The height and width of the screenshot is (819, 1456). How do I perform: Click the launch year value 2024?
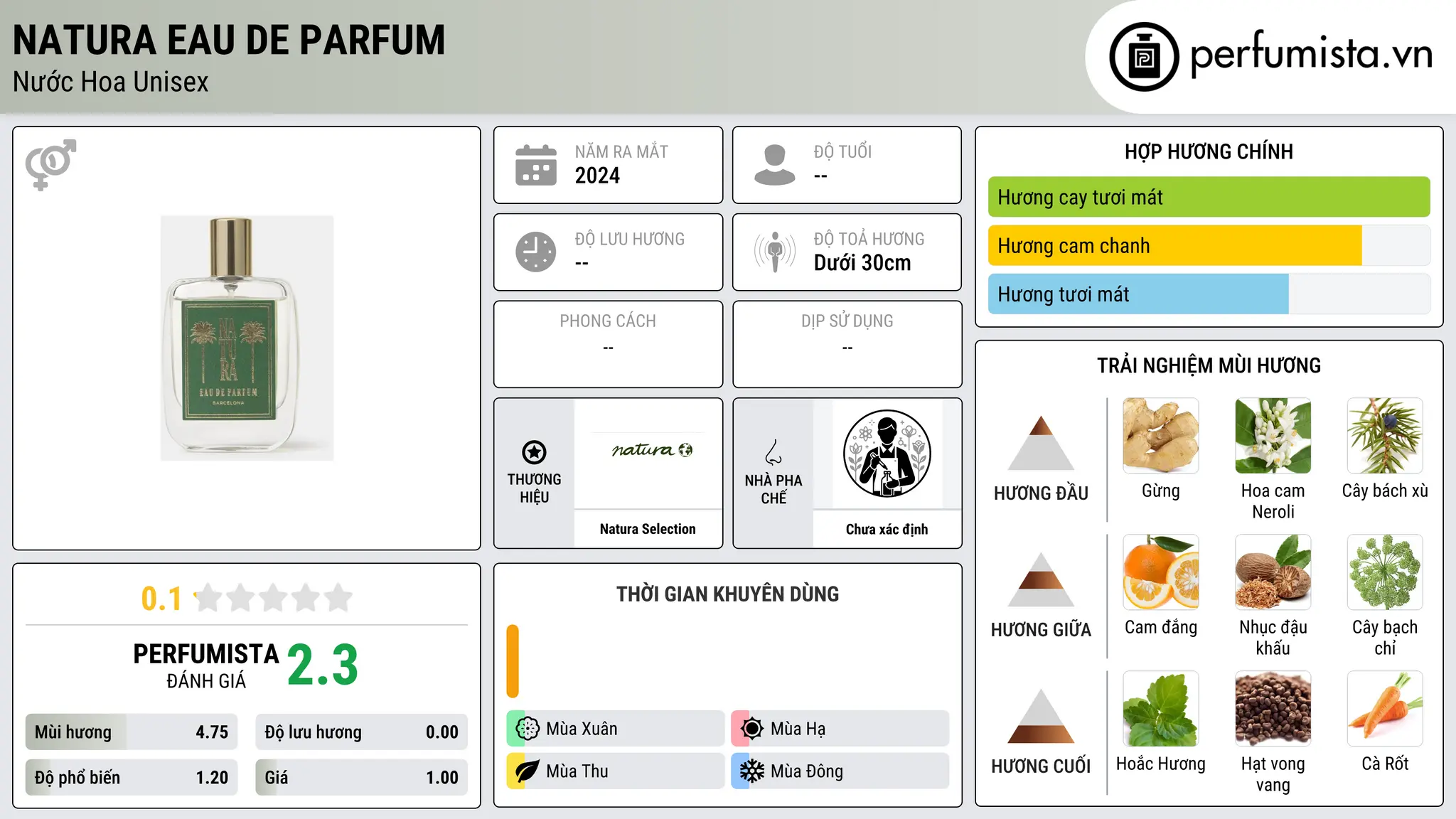(x=597, y=176)
